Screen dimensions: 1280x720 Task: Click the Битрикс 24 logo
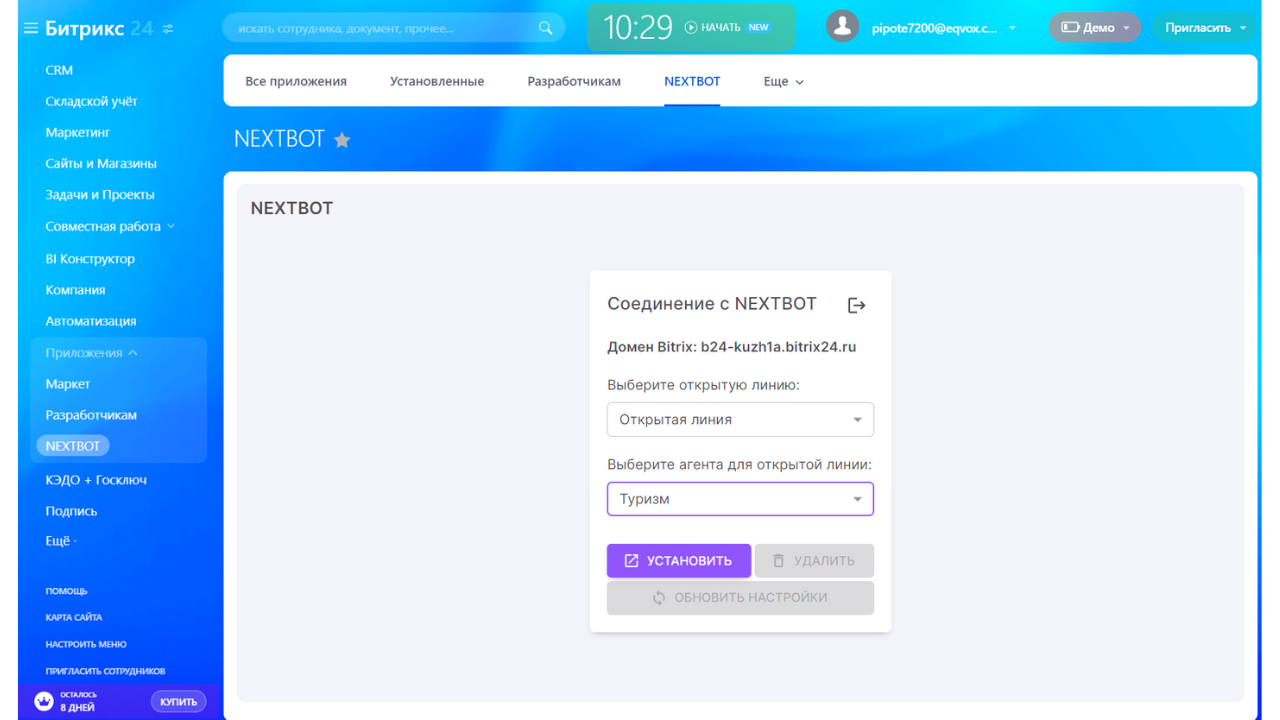99,28
